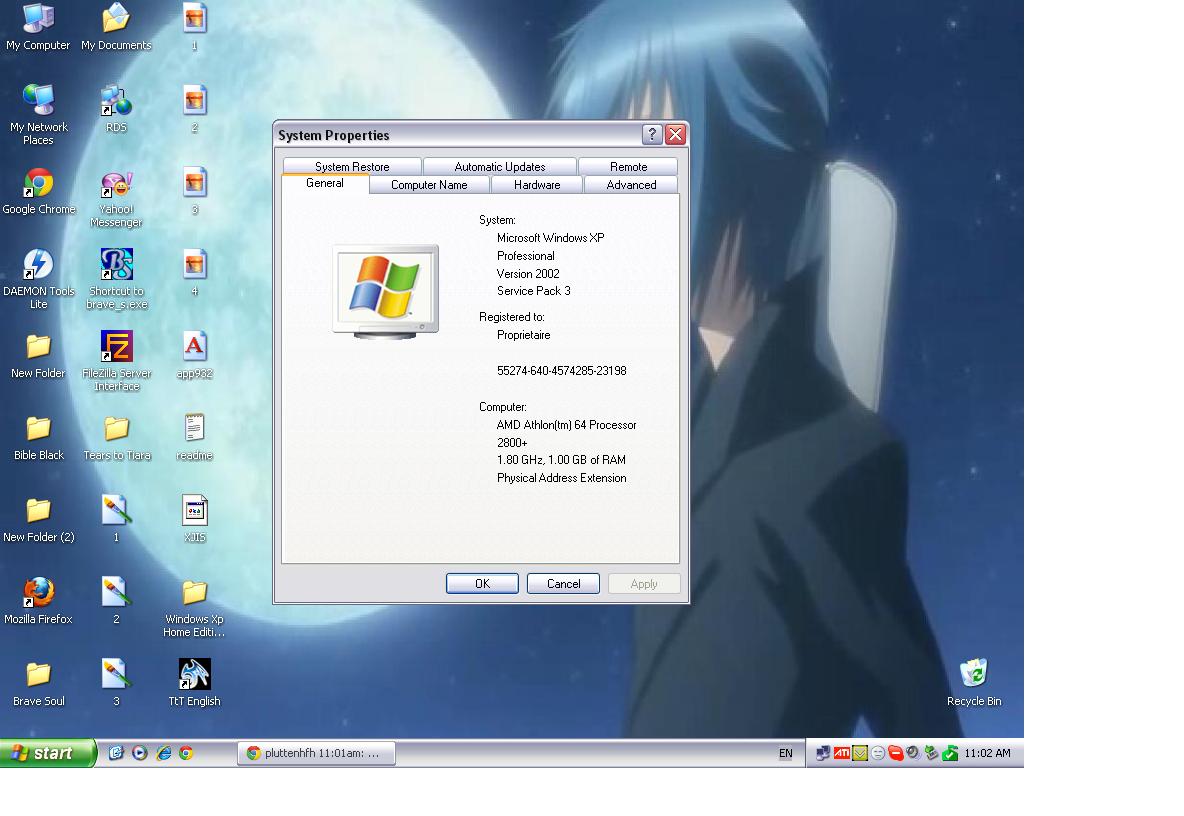Switch to the Hardware tab

click(537, 185)
